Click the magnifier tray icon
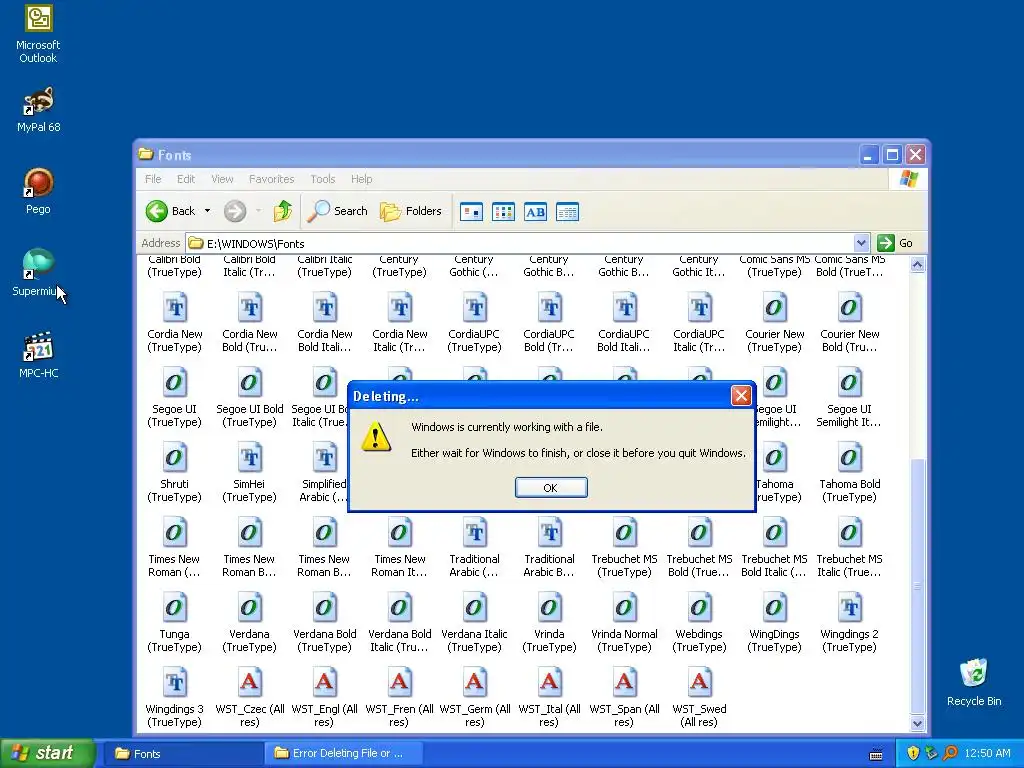 click(x=950, y=754)
